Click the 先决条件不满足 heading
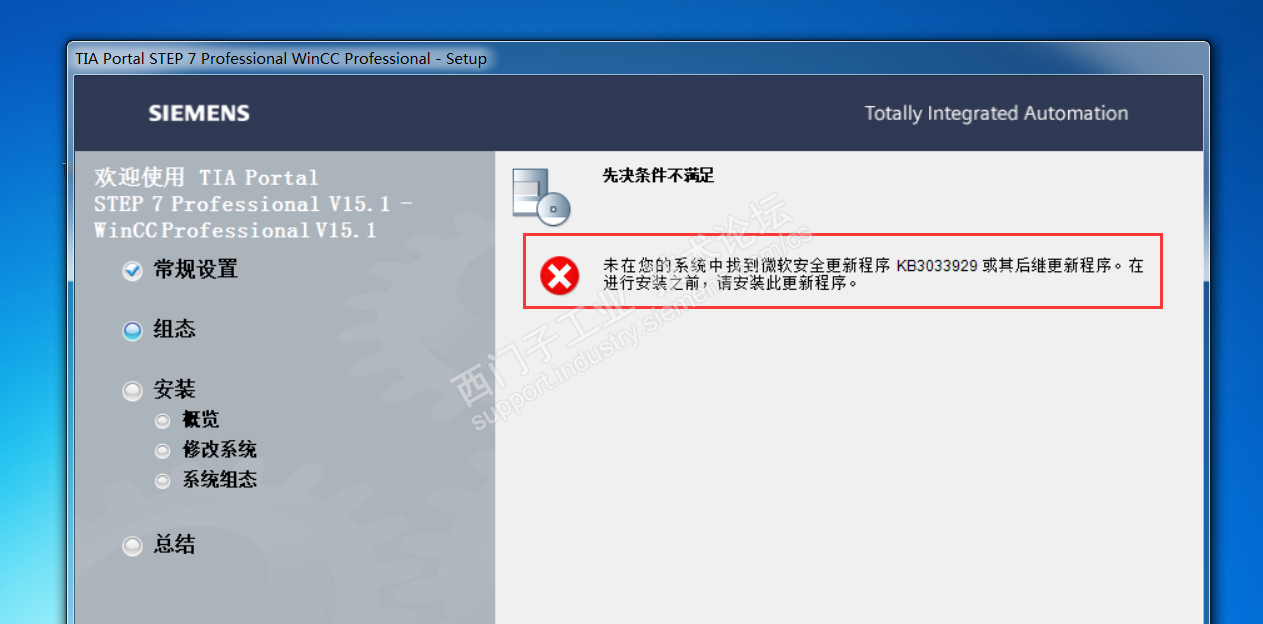 [x=658, y=175]
